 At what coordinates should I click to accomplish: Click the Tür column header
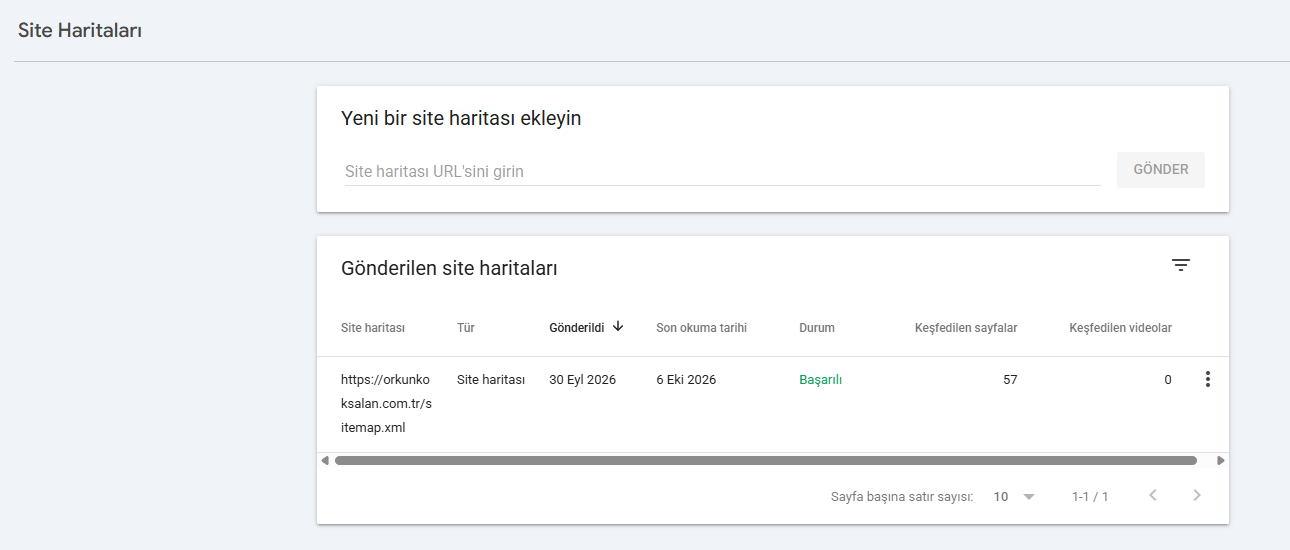coord(465,328)
